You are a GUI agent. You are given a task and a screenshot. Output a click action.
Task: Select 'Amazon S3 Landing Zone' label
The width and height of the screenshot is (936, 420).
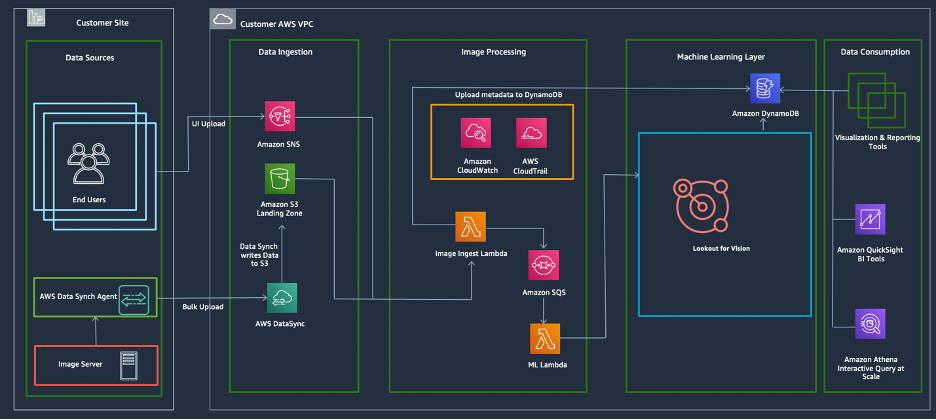point(281,209)
